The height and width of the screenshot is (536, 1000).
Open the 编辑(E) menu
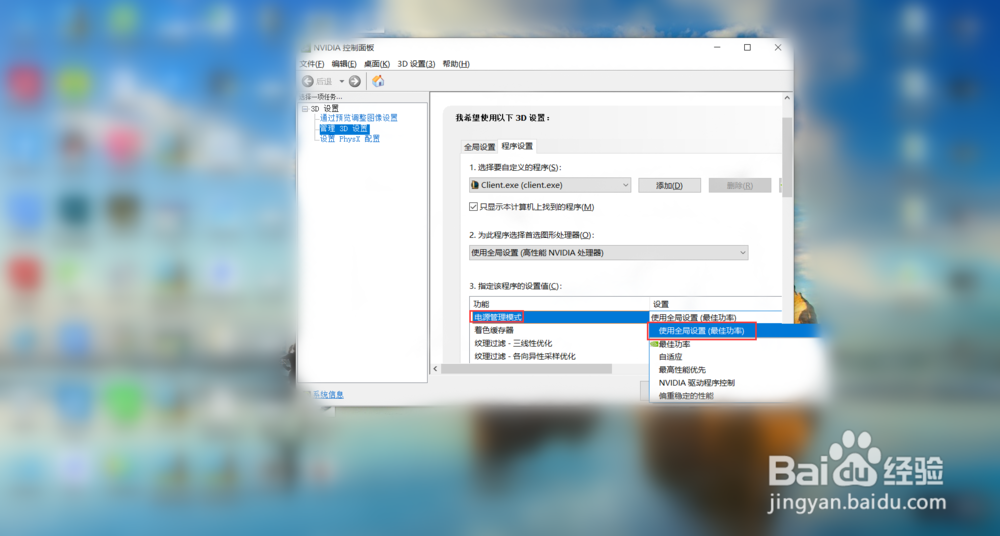pos(344,64)
